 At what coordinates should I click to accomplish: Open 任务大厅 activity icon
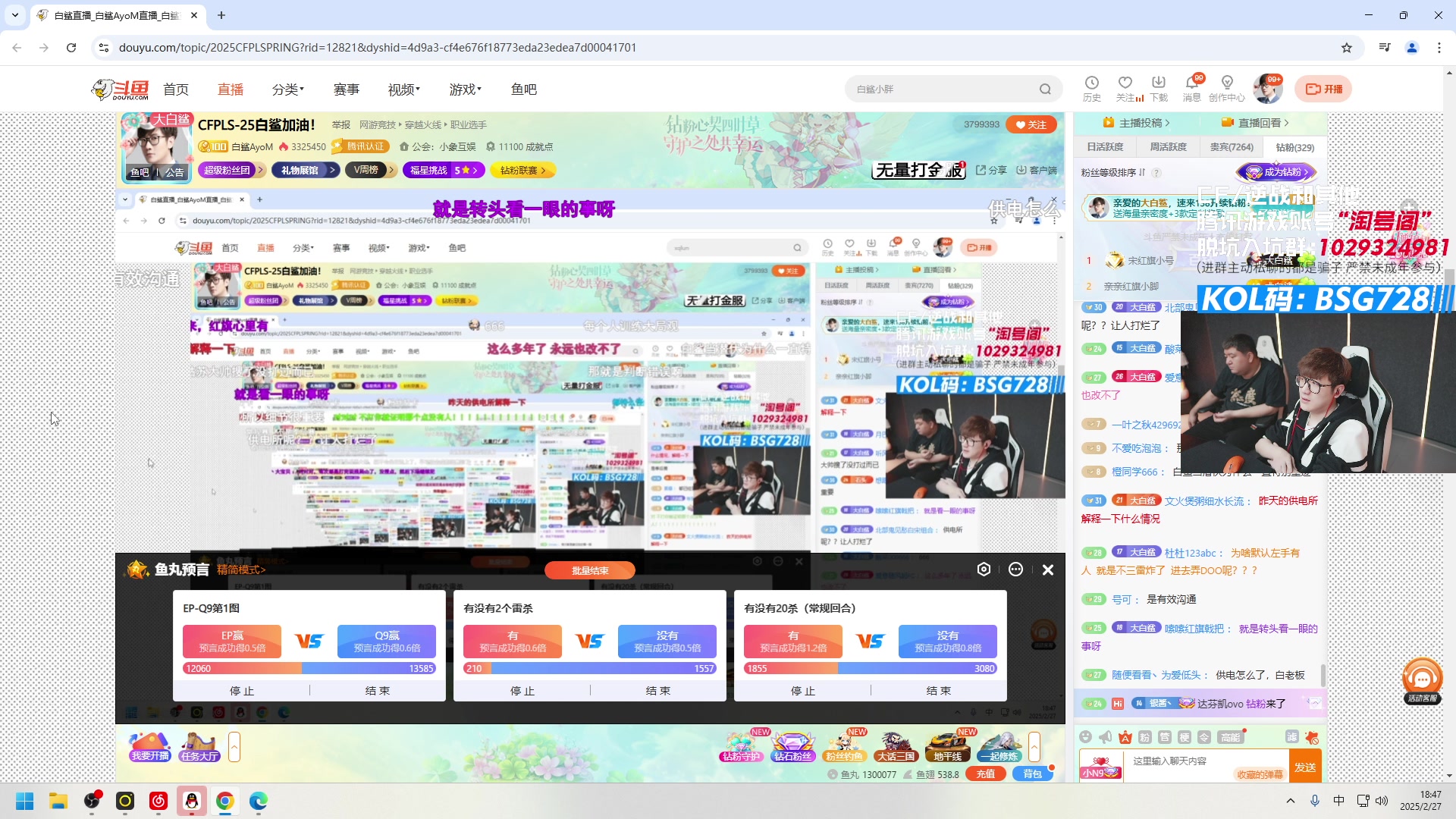point(199,747)
